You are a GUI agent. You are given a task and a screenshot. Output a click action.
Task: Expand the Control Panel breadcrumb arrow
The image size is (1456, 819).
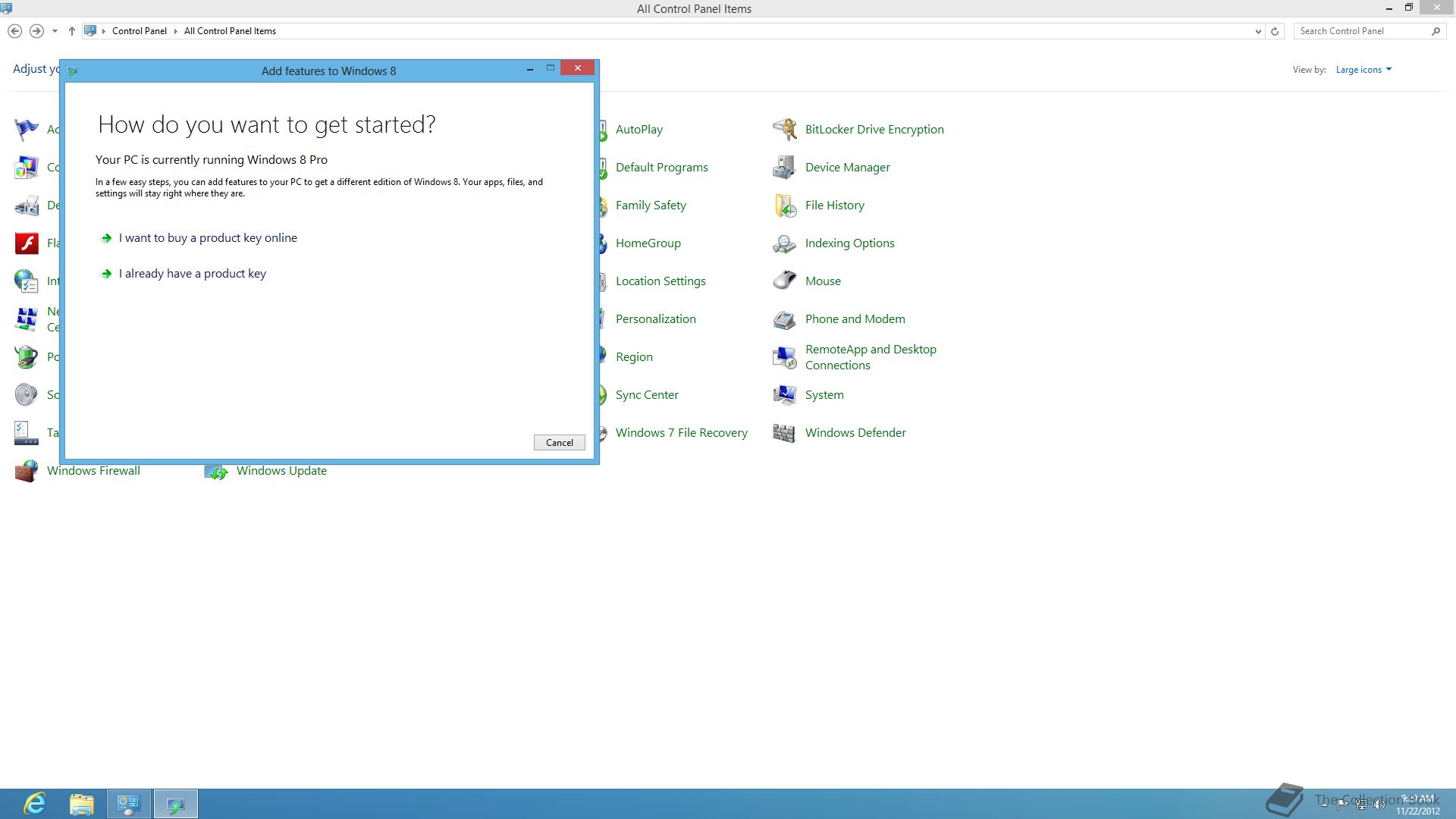(x=176, y=31)
